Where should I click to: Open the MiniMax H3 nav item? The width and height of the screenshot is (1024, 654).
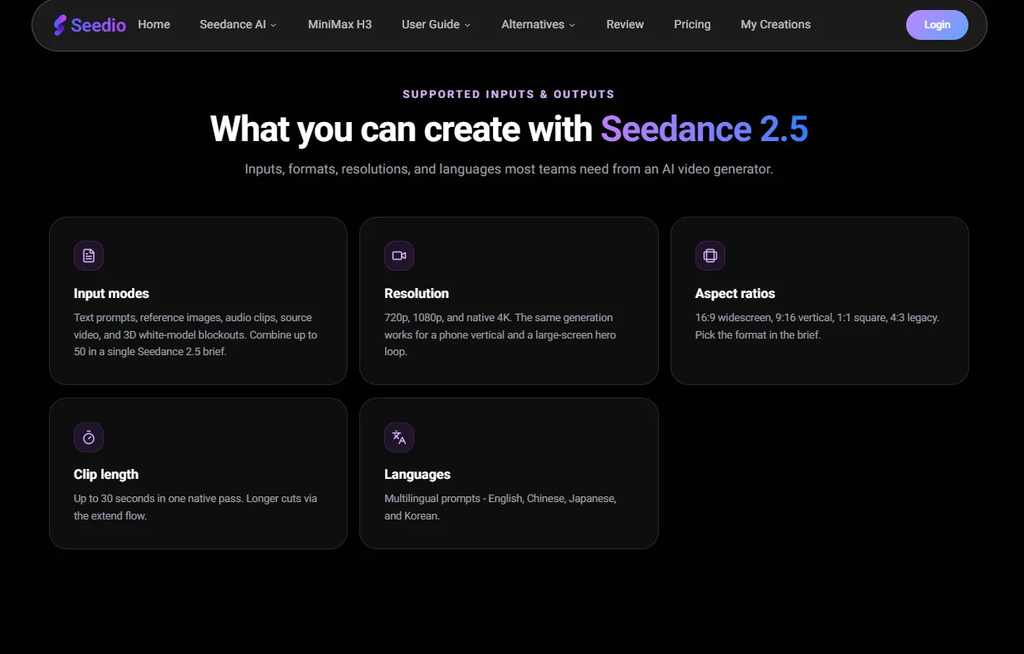340,25
